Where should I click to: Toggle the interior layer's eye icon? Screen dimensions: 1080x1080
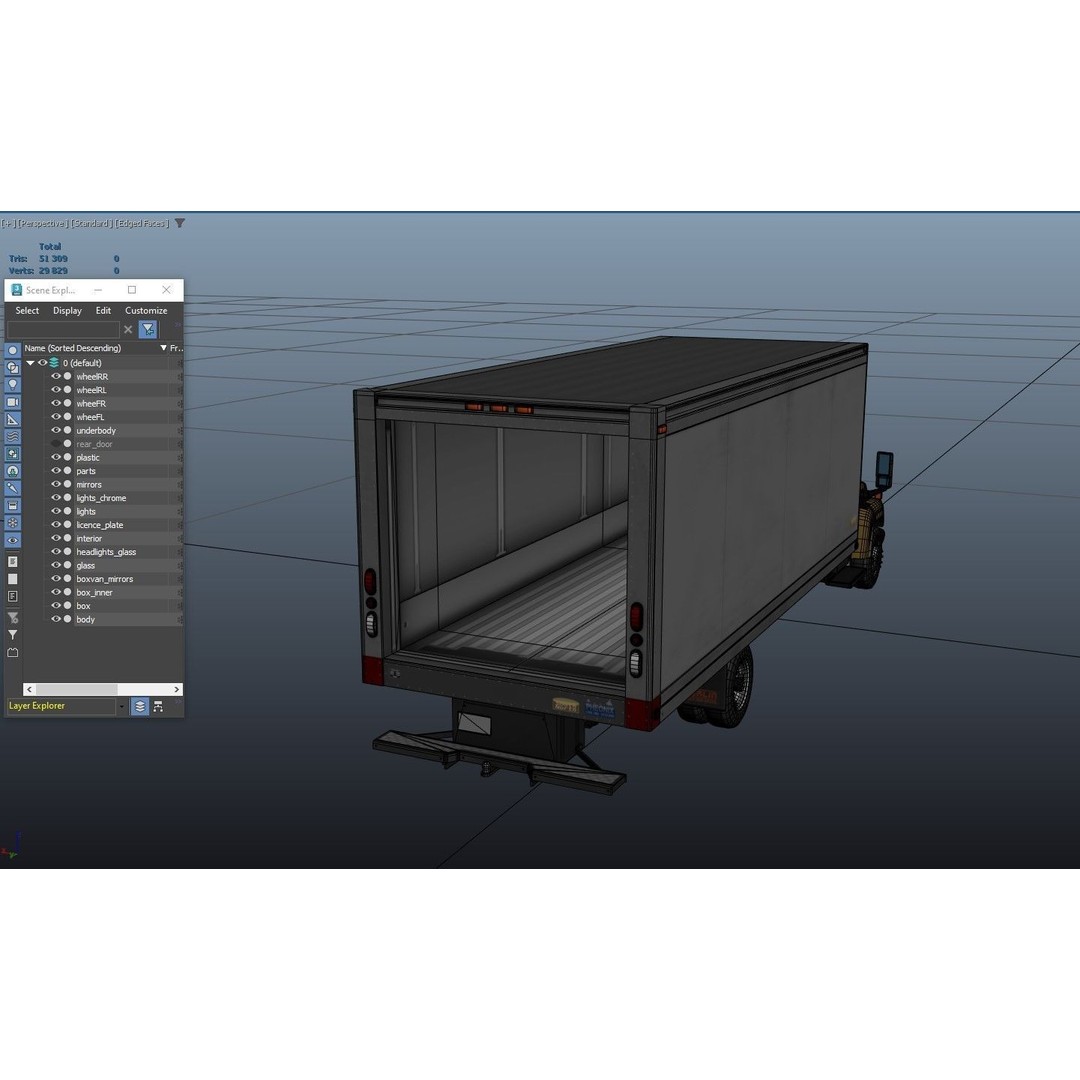pyautogui.click(x=54, y=538)
